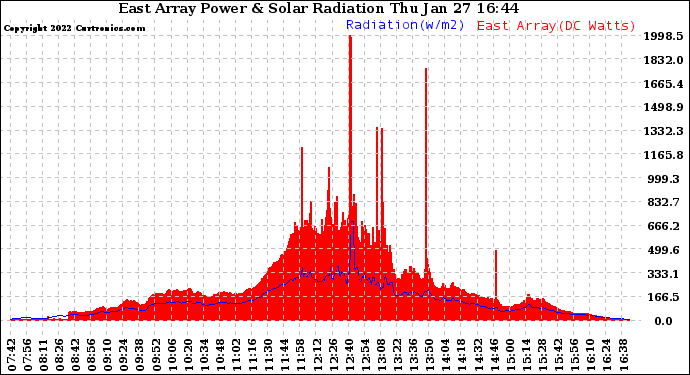The width and height of the screenshot is (690, 375).
Task: Pick the 12:12 x-axis label
Action: tap(317, 355)
